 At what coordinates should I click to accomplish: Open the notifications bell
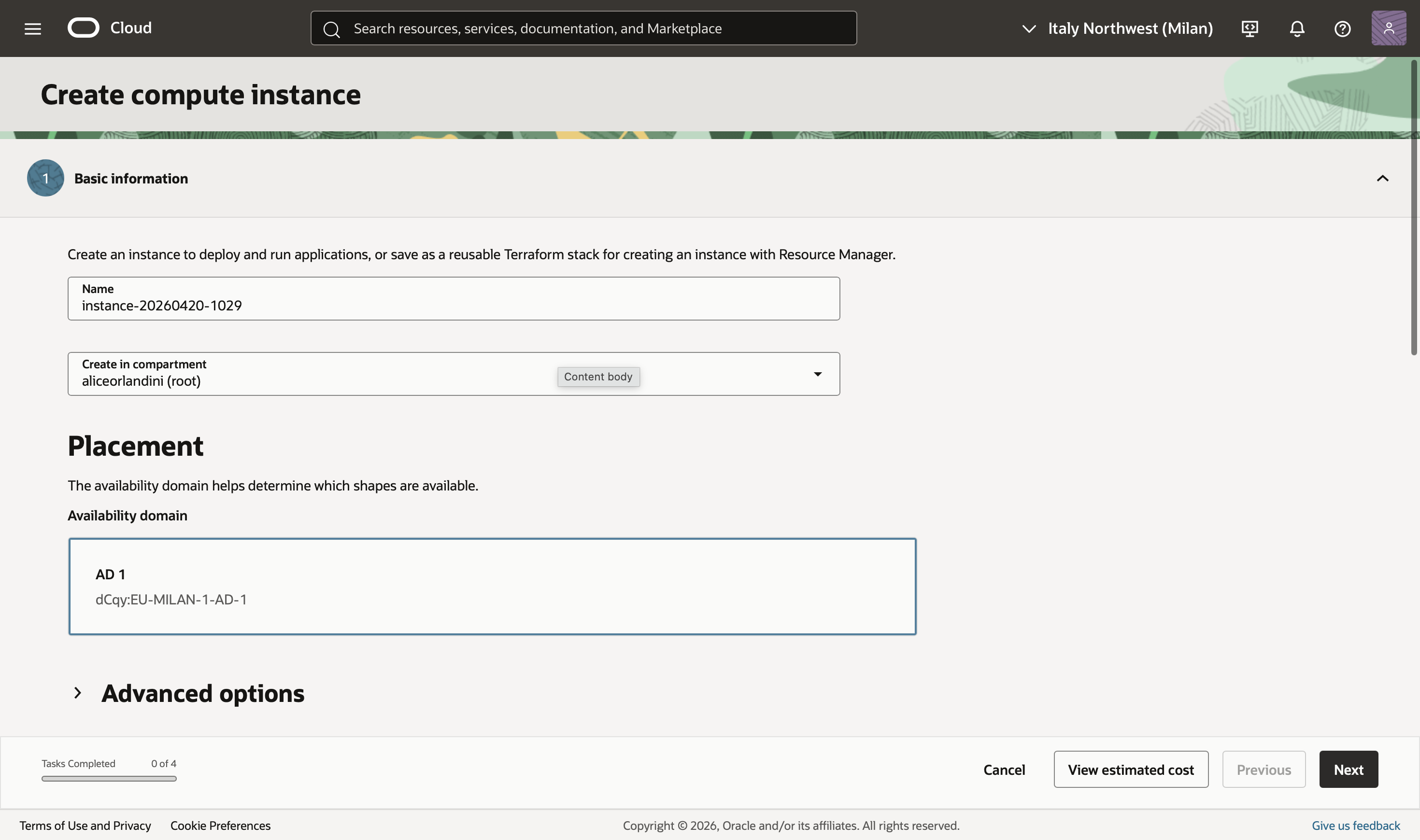click(x=1296, y=28)
